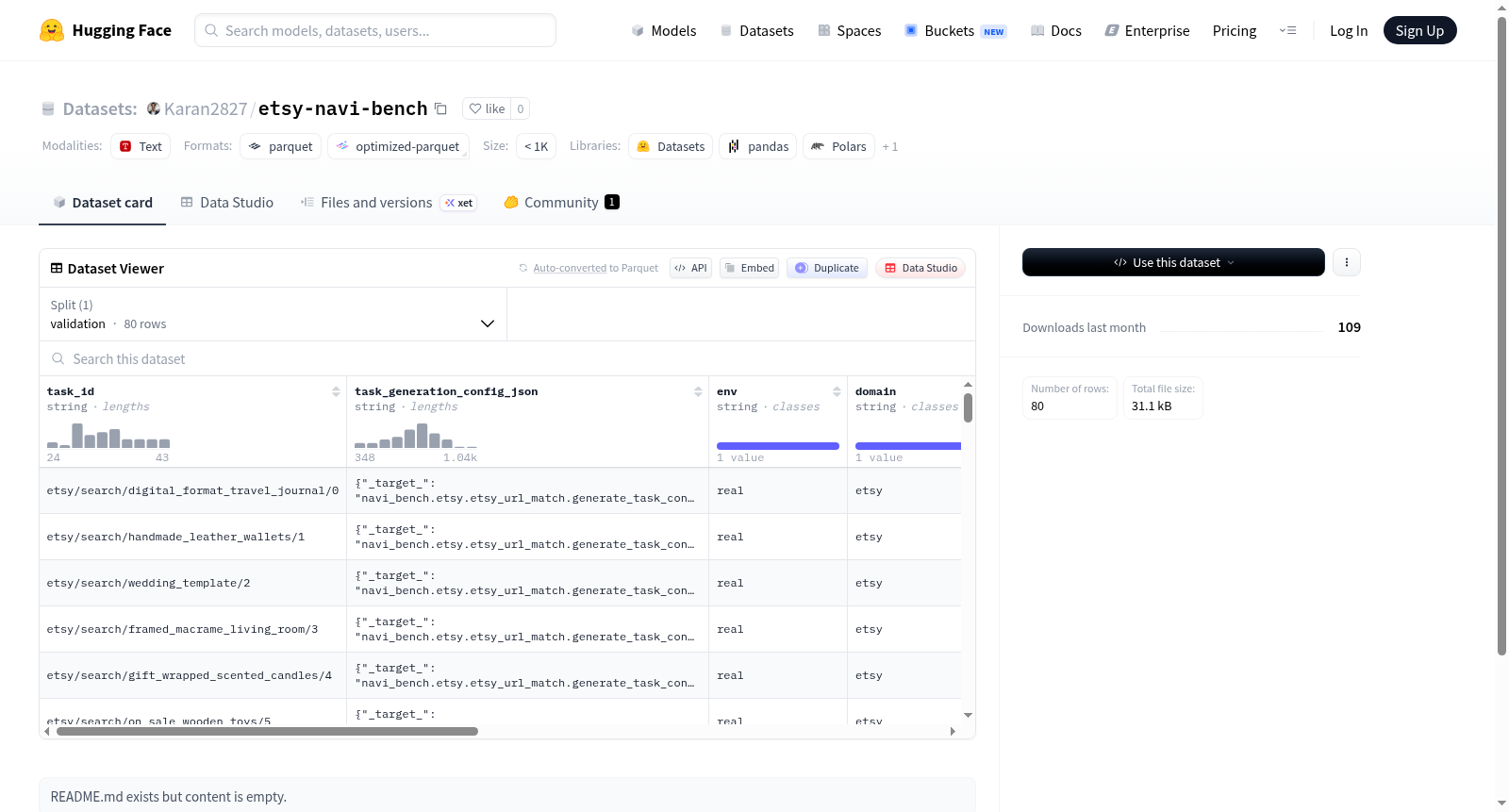Open Spaces in the top navigation
This screenshot has width=1509, height=812.
pos(849,30)
